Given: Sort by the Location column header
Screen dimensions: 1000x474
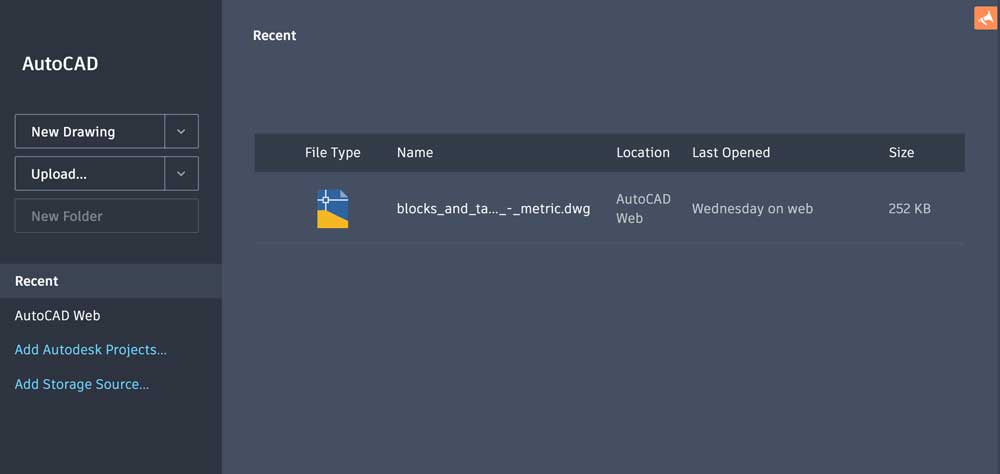Looking at the screenshot, I should click(x=642, y=153).
